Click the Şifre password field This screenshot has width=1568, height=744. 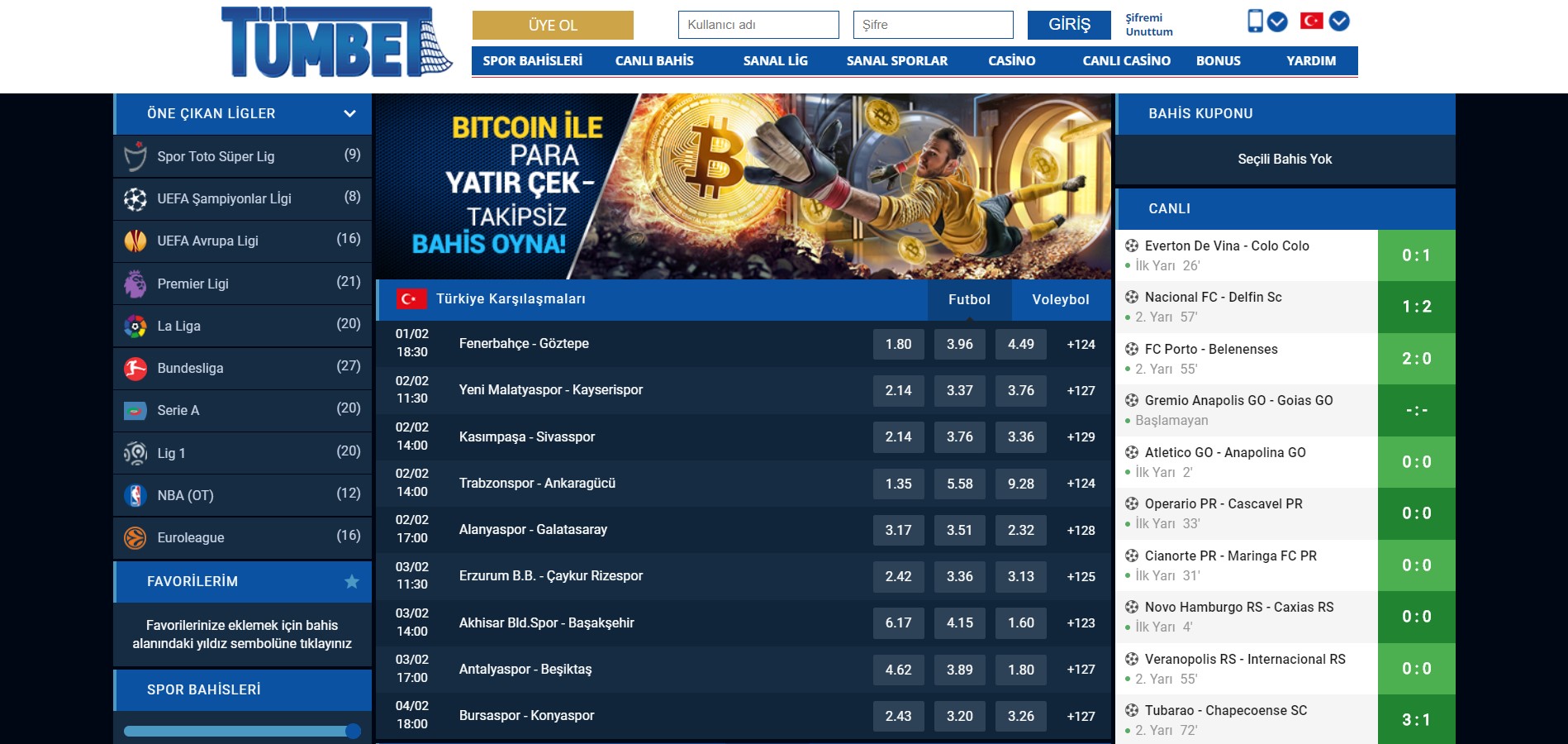934,25
